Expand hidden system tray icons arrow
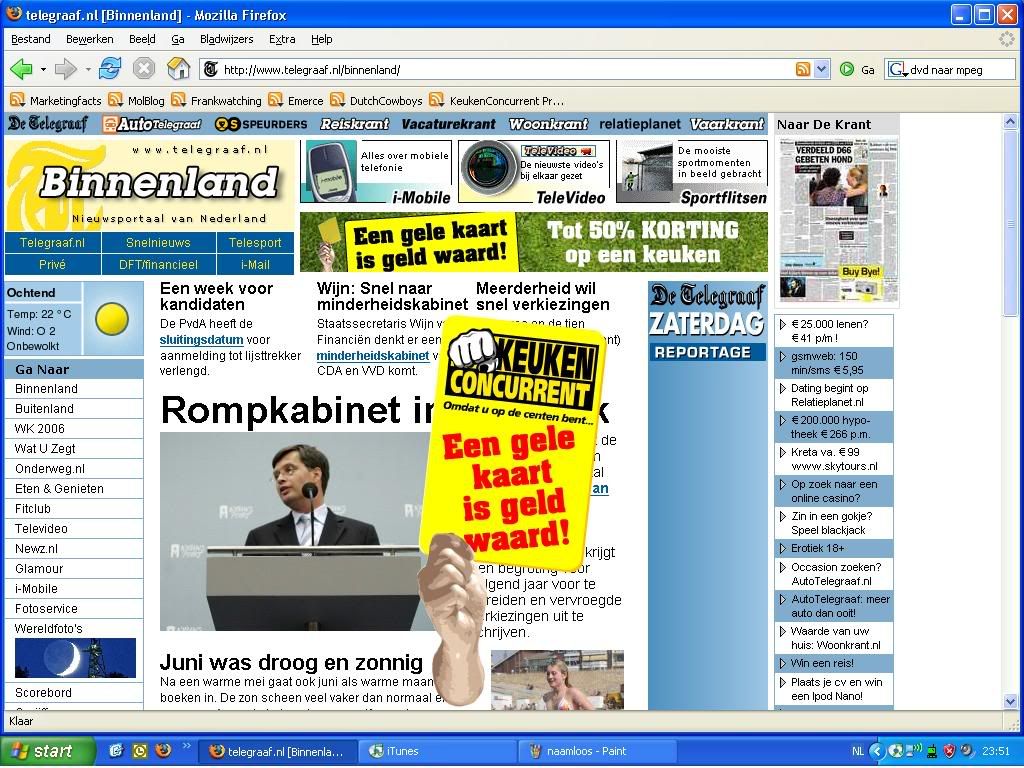 click(x=877, y=751)
